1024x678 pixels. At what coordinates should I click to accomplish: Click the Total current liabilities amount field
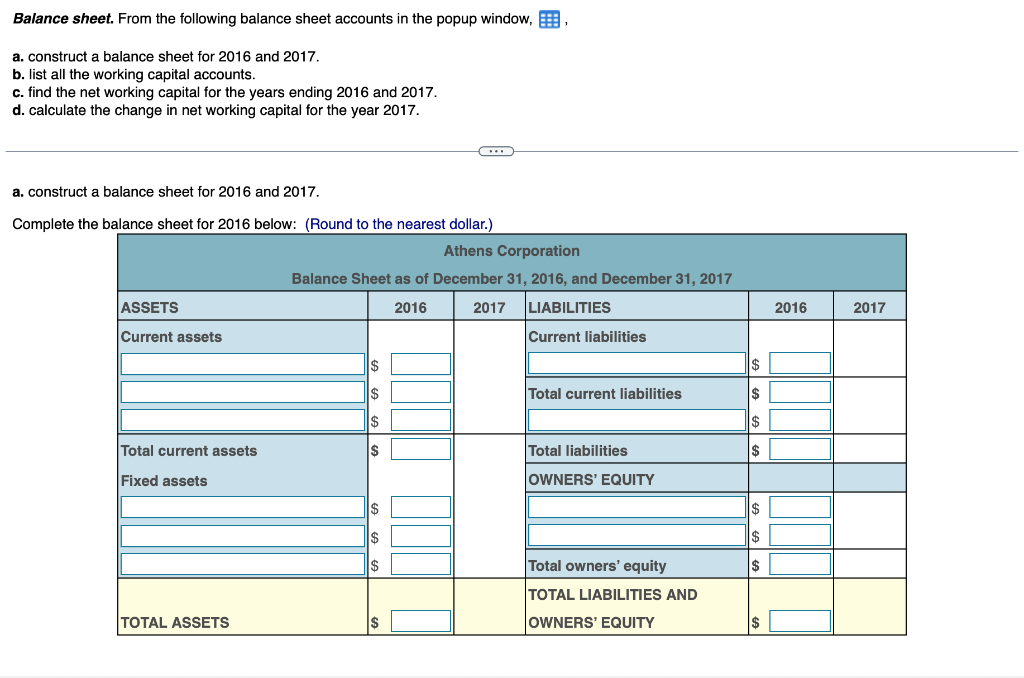point(800,393)
